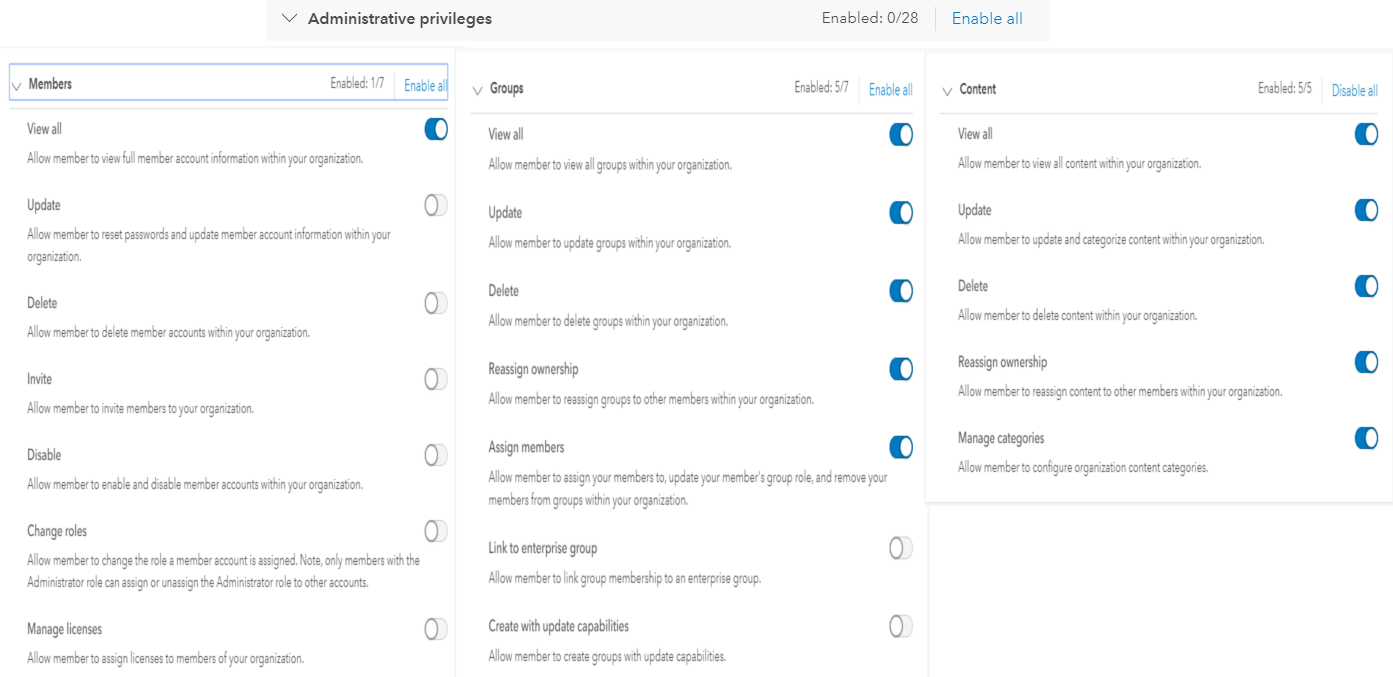Screen dimensions: 1393x677
Task: Collapse the Content section
Action: pyautogui.click(x=946, y=89)
